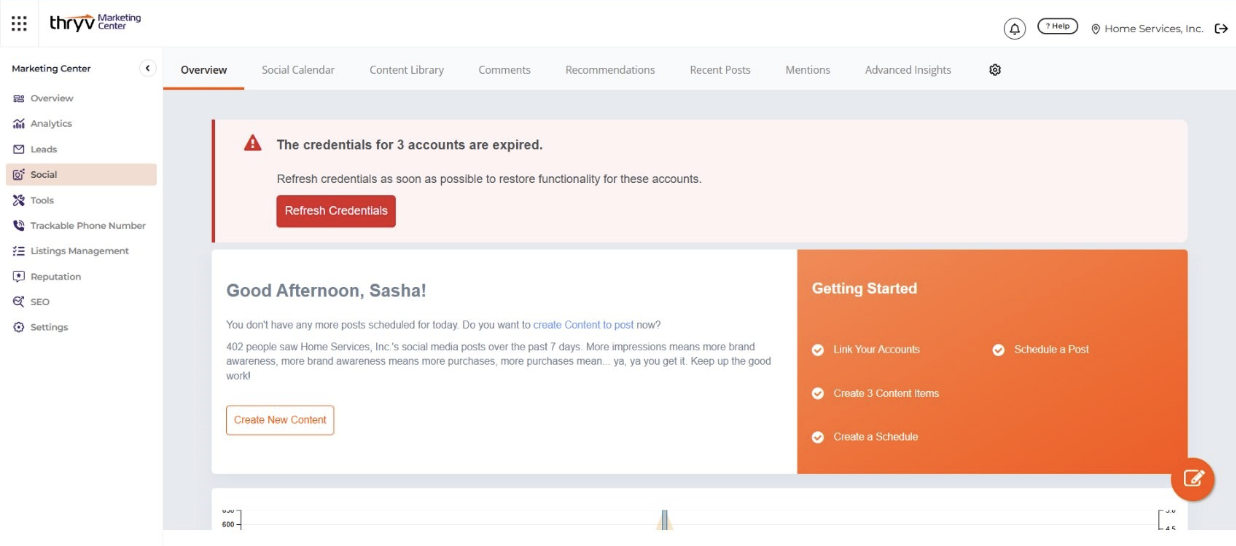The height and width of the screenshot is (546, 1236).
Task: Click the orange floating compose button
Action: pos(1193,479)
